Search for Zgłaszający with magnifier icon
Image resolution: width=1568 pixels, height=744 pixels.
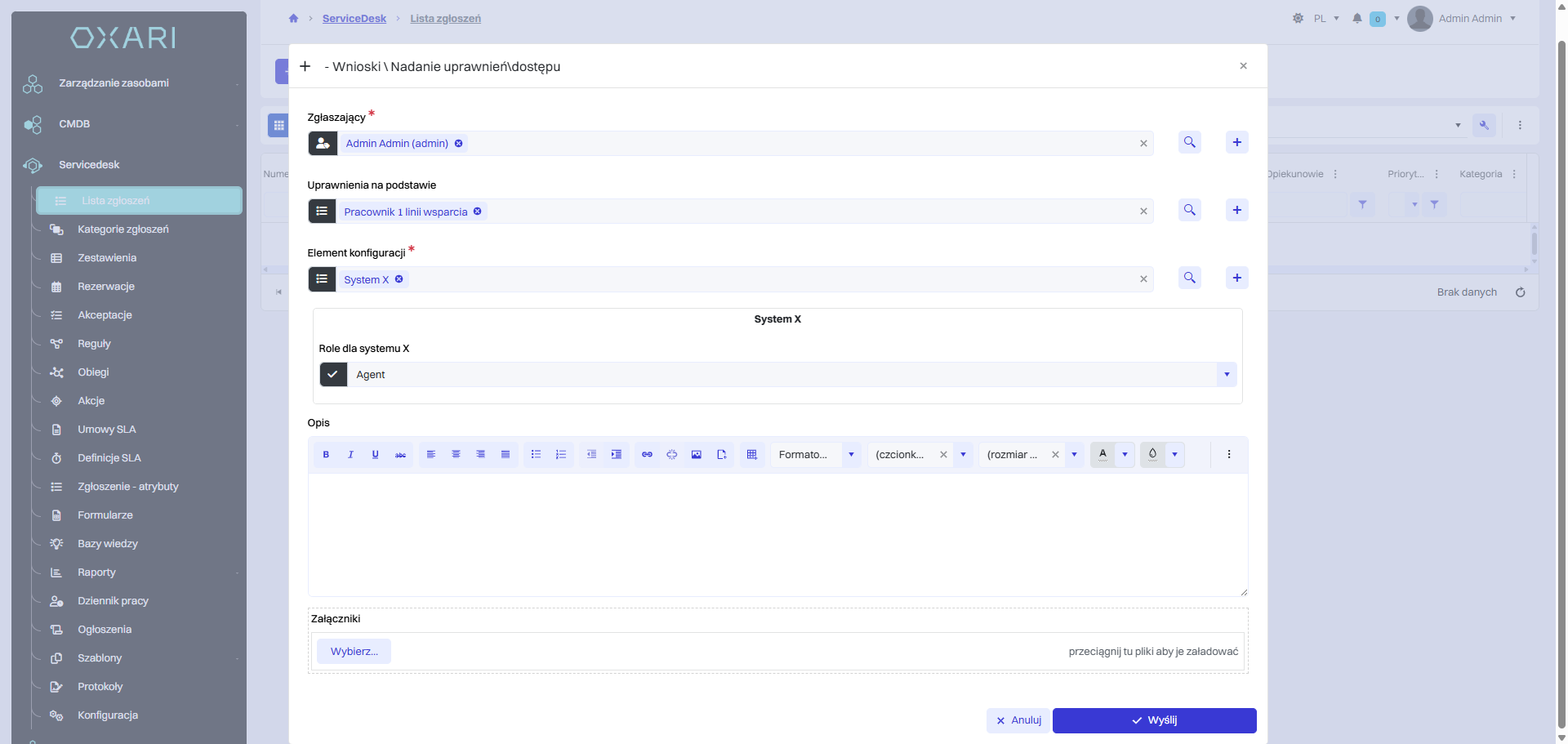pyautogui.click(x=1190, y=142)
